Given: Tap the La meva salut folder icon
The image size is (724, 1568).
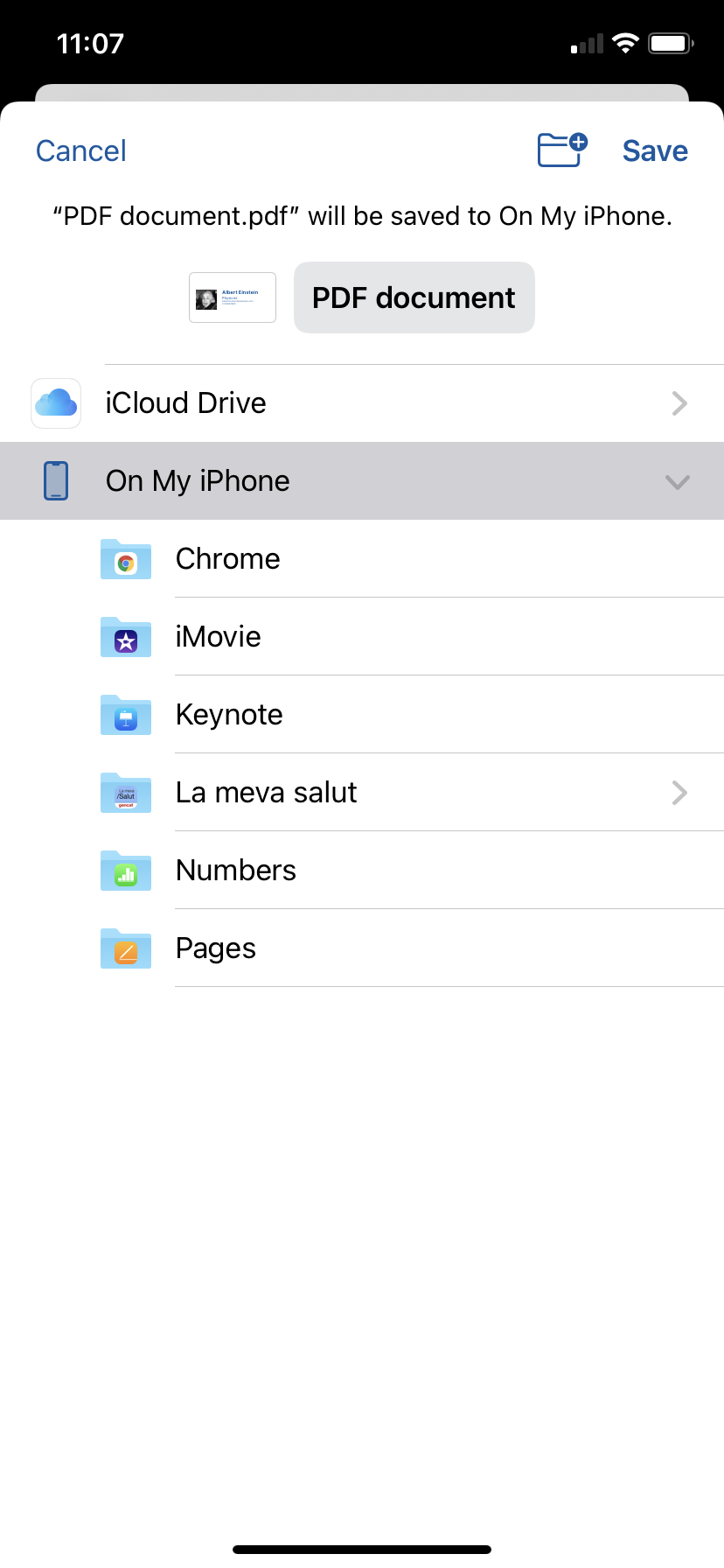Looking at the screenshot, I should point(126,794).
